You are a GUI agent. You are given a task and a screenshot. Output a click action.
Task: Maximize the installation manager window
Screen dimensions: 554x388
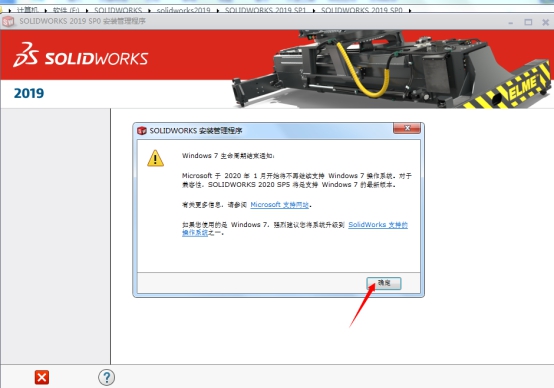[x=528, y=22]
